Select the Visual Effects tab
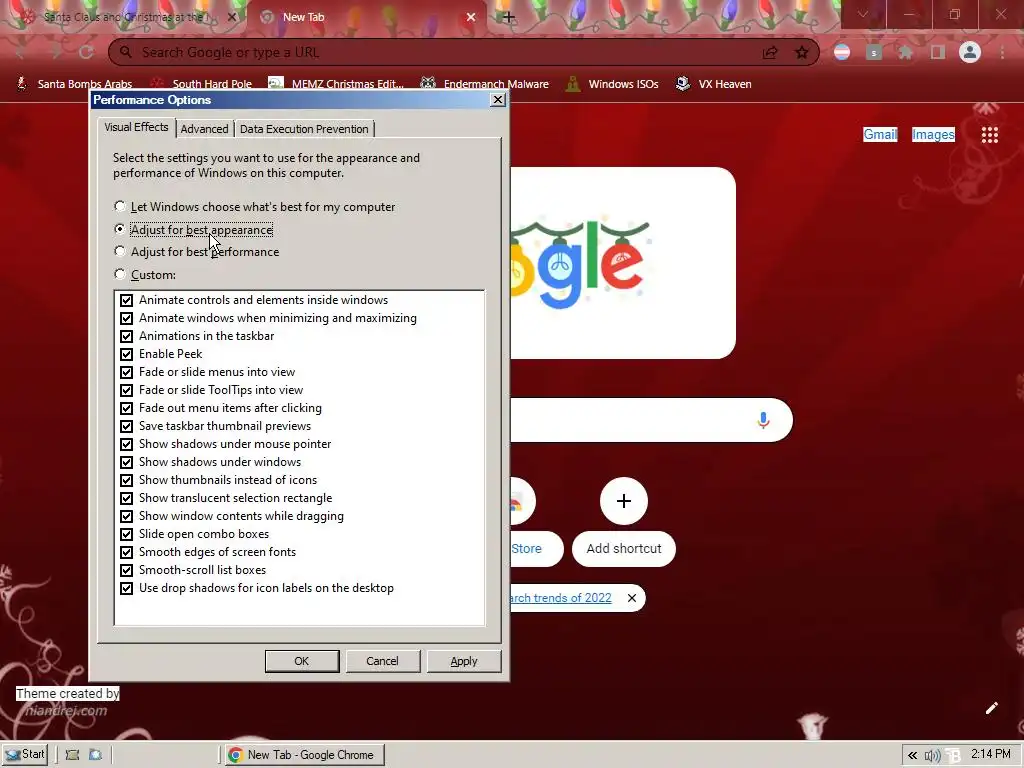Image resolution: width=1024 pixels, height=768 pixels. point(136,127)
